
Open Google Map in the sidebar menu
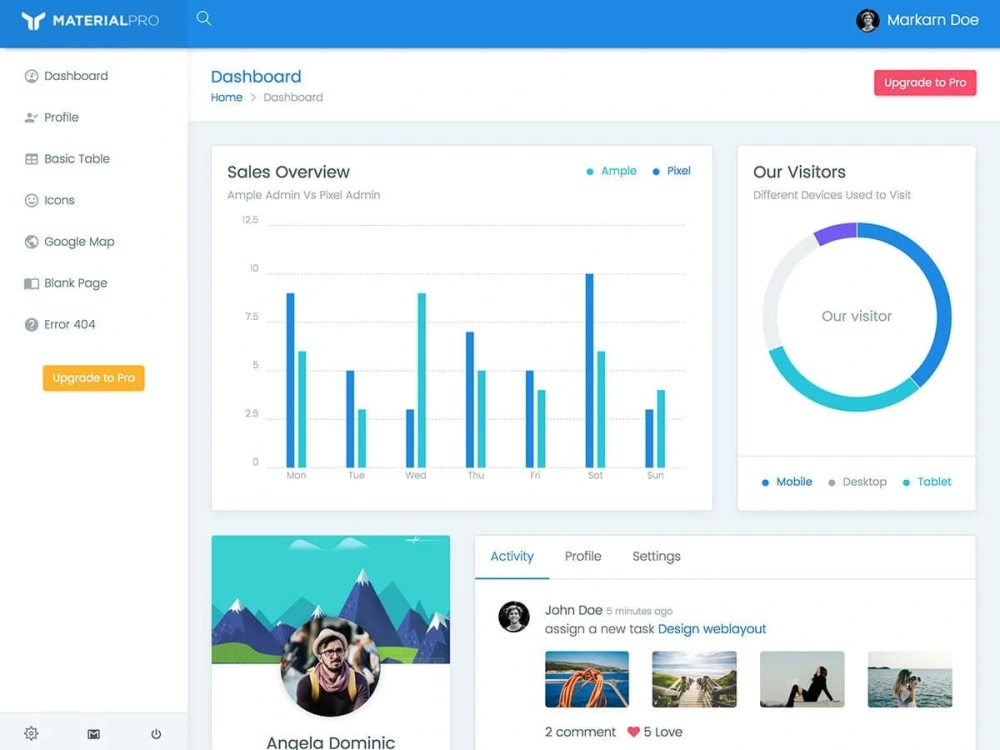coord(79,242)
